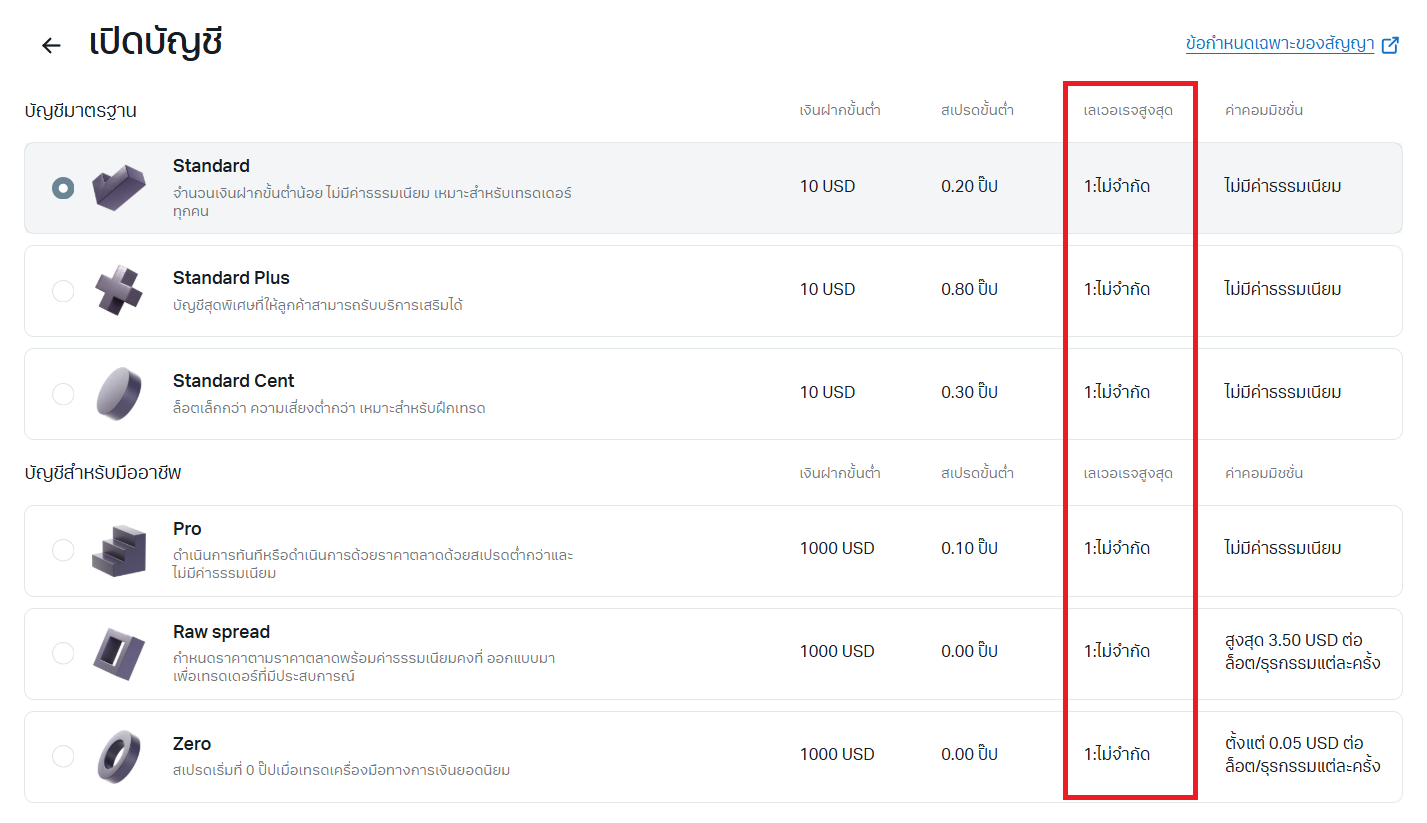Click the Raw spread hollow block icon
This screenshot has width=1427, height=823.
118,652
